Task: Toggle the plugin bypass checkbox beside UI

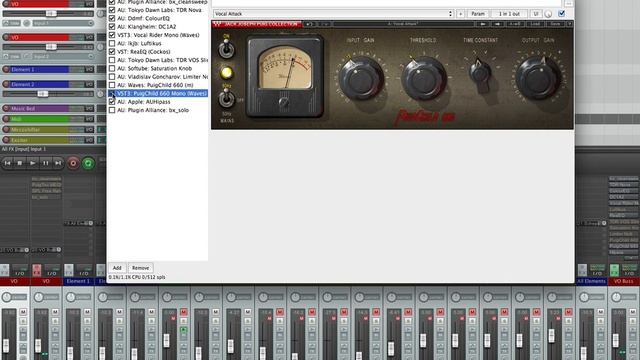Action: pyautogui.click(x=562, y=13)
